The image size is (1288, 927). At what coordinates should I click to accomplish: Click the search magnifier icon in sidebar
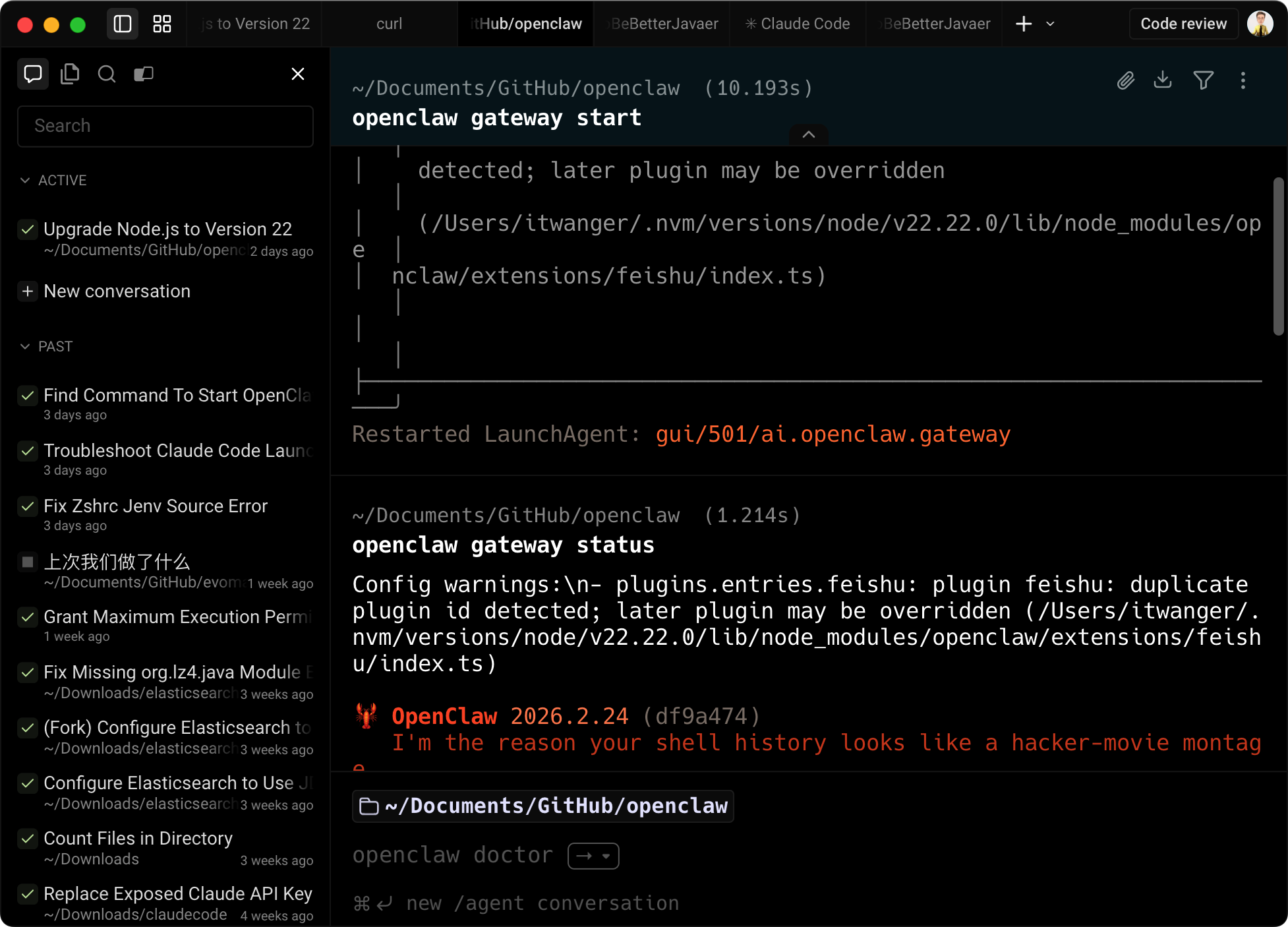pyautogui.click(x=107, y=74)
